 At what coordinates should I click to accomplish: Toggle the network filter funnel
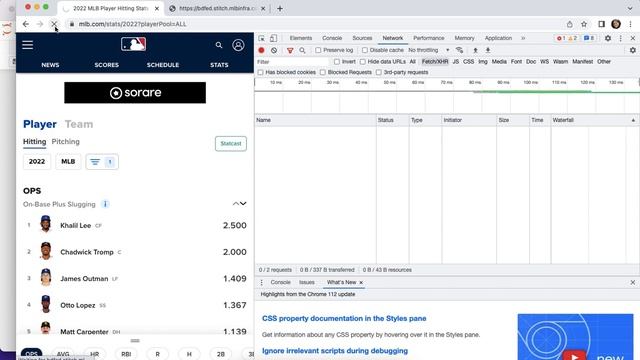290,50
